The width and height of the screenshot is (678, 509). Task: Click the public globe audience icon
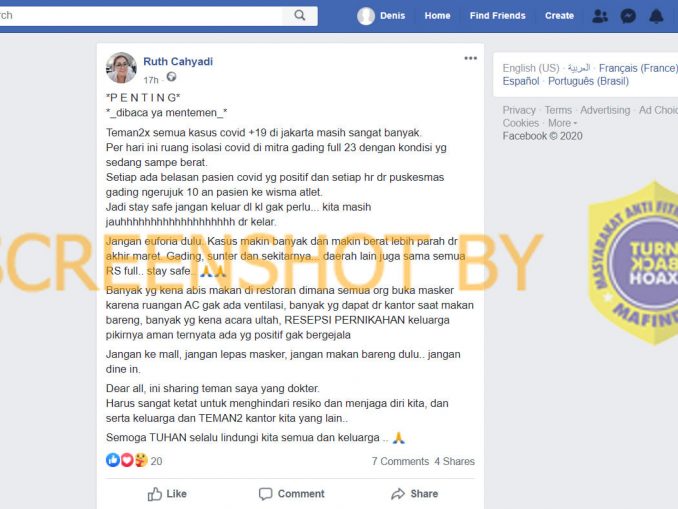coord(171,77)
